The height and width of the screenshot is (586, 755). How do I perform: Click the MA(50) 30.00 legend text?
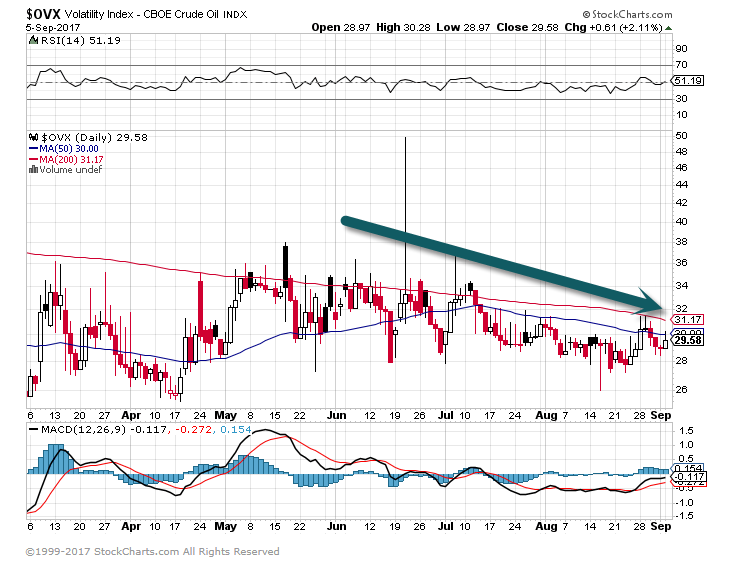(69, 149)
